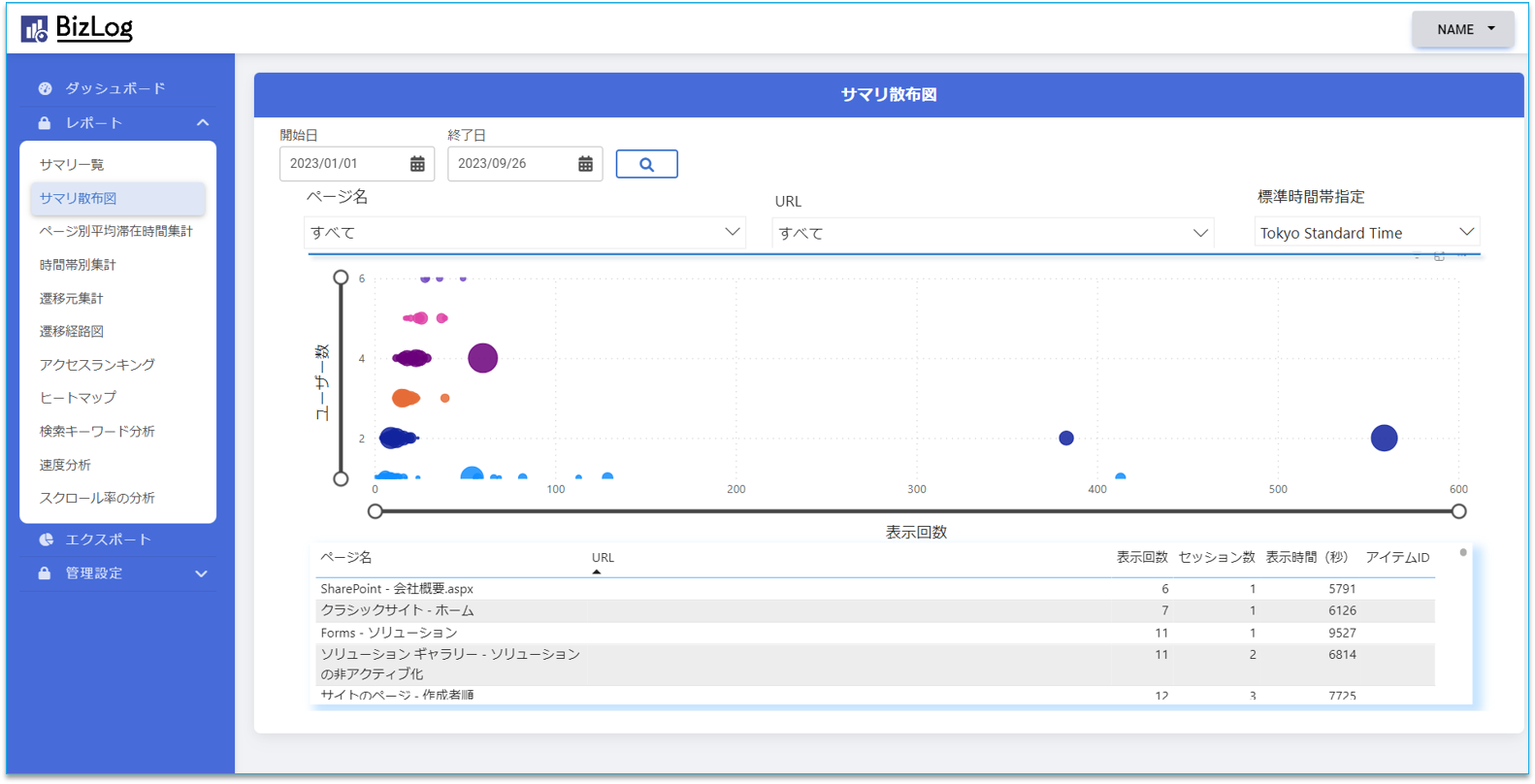Open the ダッシュボード gauge icon
The width and height of the screenshot is (1535, 784).
click(x=46, y=88)
